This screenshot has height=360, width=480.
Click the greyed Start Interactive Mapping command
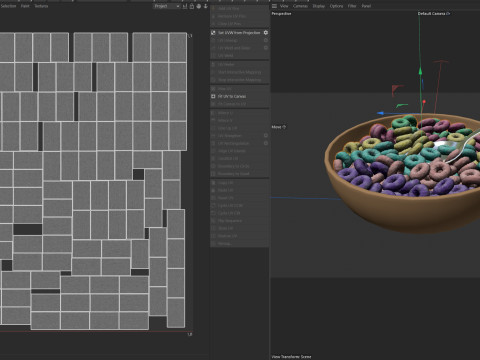coord(239,72)
